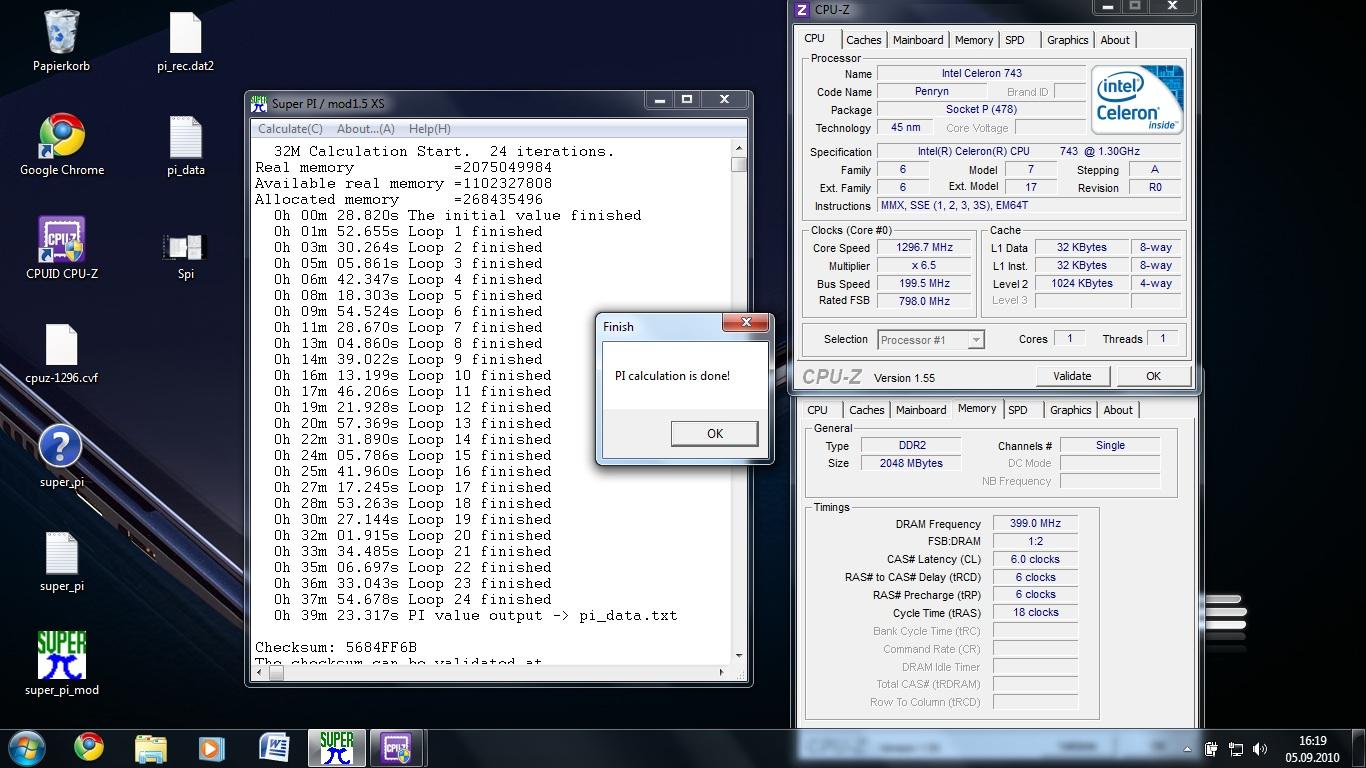Open the About...(A) menu in Super PI
The image size is (1366, 768).
[366, 129]
